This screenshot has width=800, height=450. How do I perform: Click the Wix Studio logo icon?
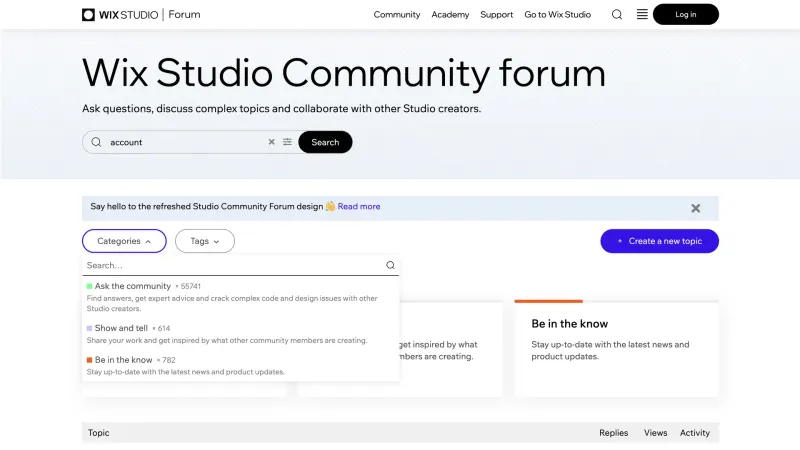pyautogui.click(x=88, y=15)
